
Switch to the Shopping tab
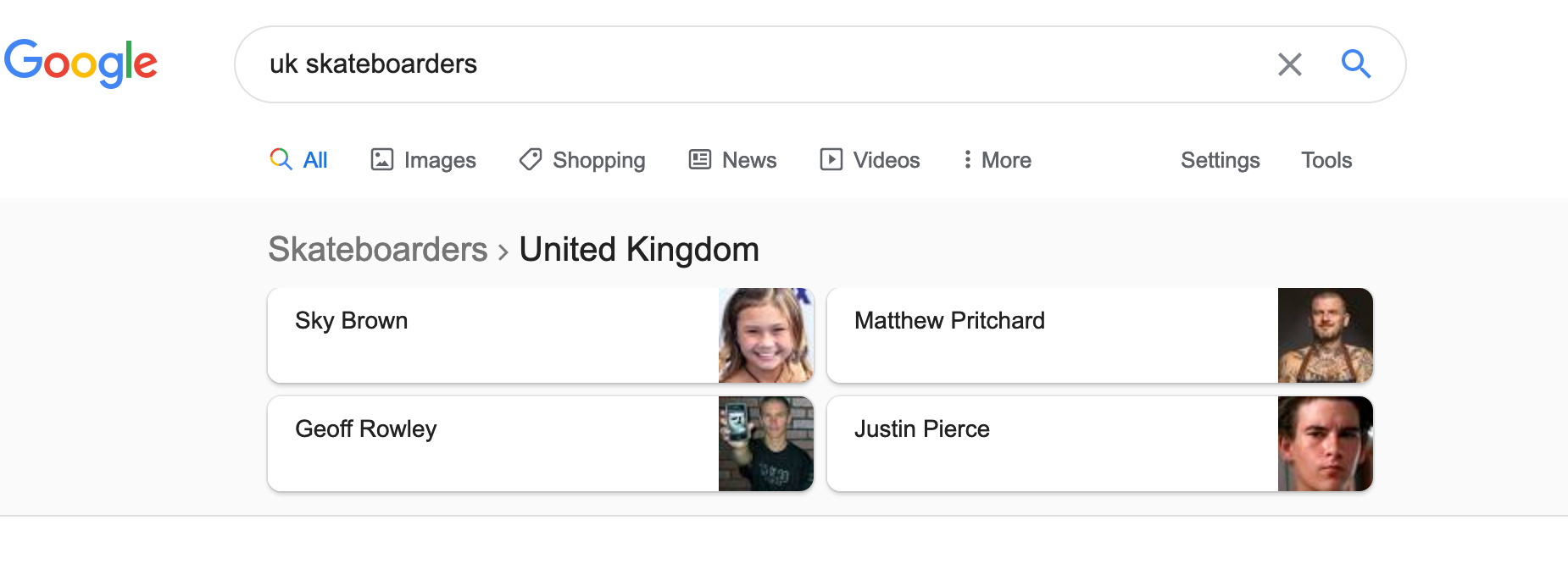598,160
